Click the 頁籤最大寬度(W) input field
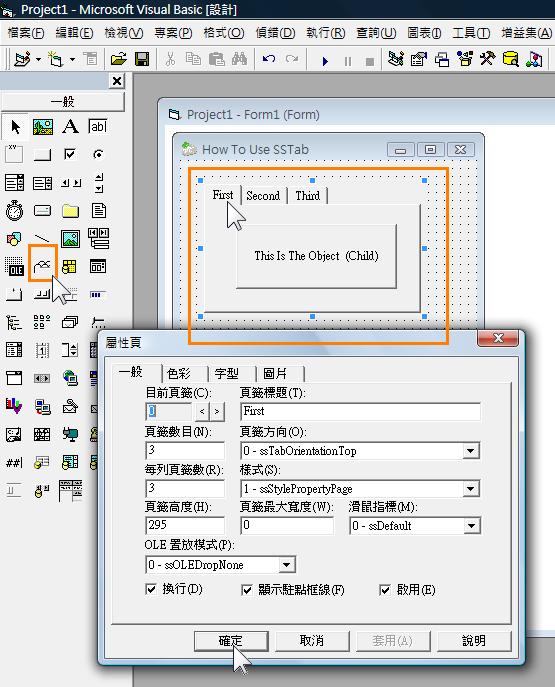The width and height of the screenshot is (555, 687). tap(287, 525)
